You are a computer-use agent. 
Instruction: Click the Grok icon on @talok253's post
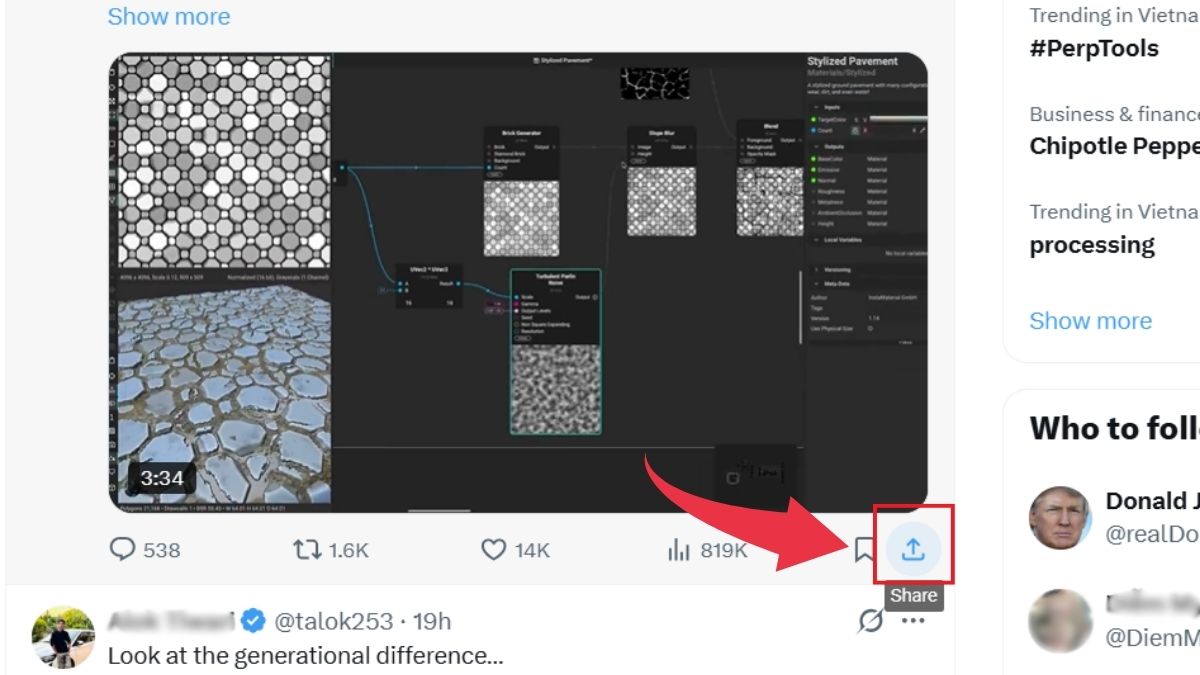[870, 622]
